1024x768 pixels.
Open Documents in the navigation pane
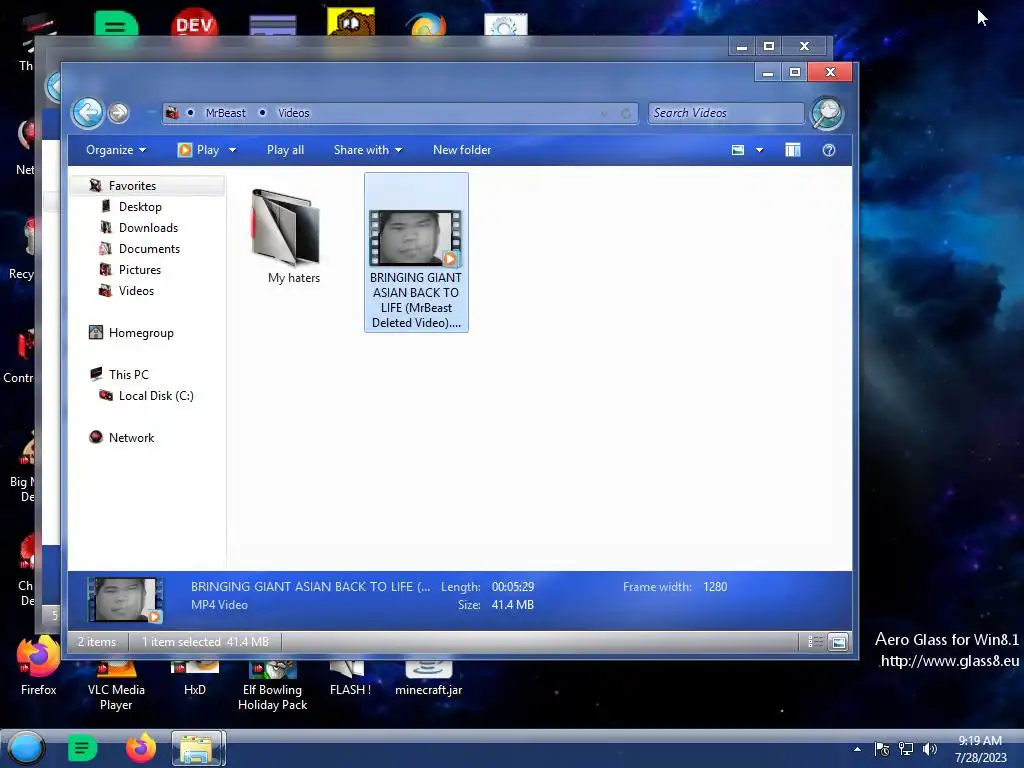pos(149,249)
